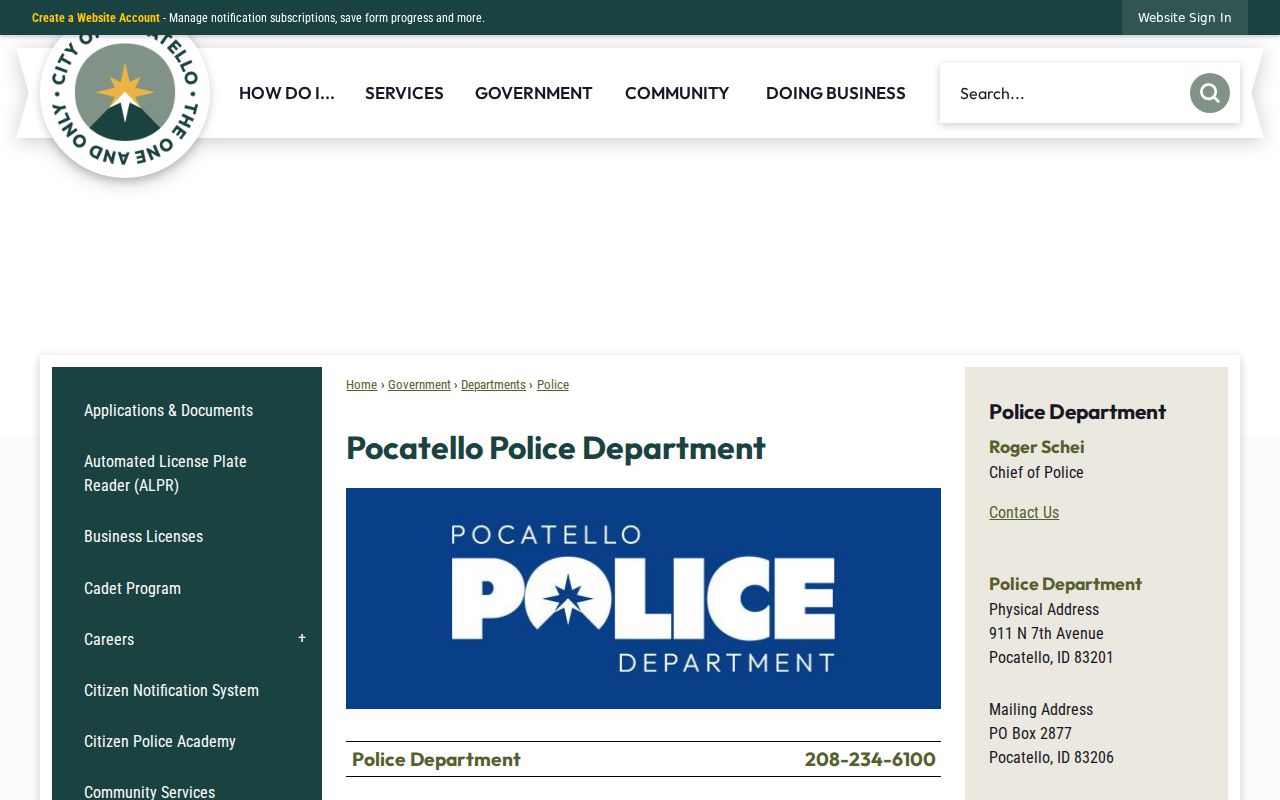The width and height of the screenshot is (1280, 800).
Task: Go to Departments breadcrumb link
Action: pos(493,385)
